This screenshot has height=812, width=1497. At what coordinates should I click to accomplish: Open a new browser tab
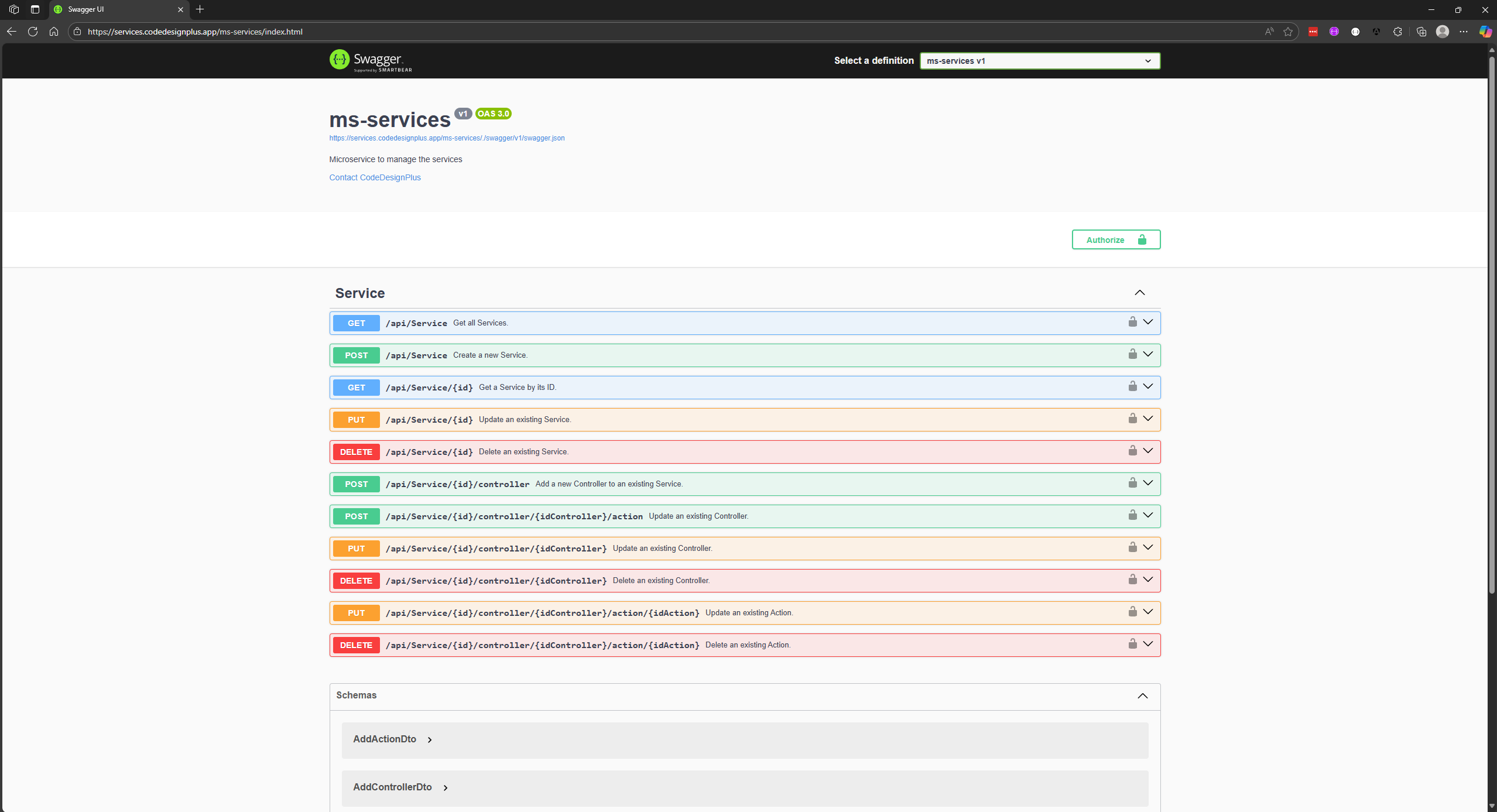200,9
